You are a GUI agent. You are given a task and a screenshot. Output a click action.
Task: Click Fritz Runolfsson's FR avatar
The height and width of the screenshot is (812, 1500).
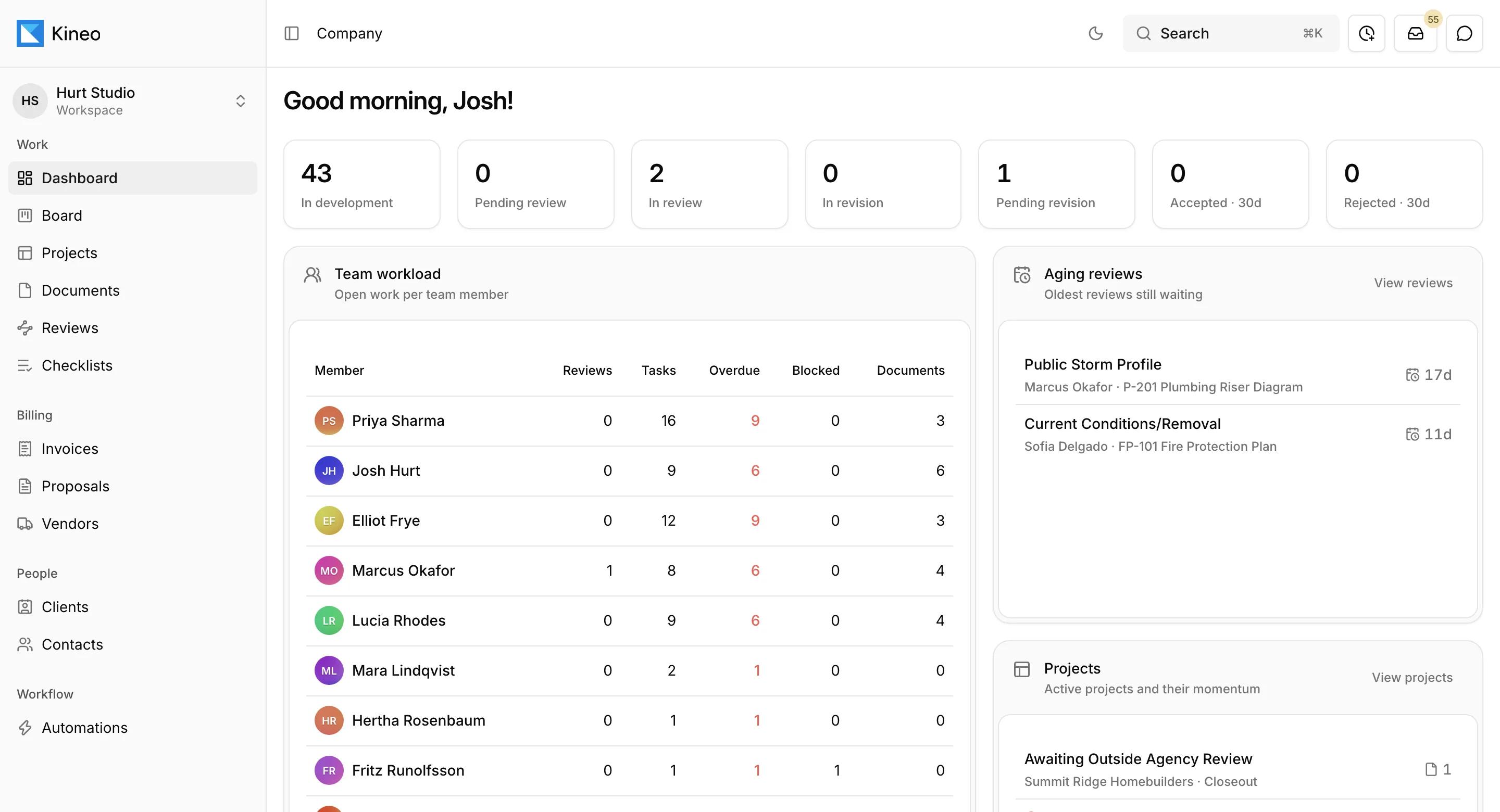point(329,771)
